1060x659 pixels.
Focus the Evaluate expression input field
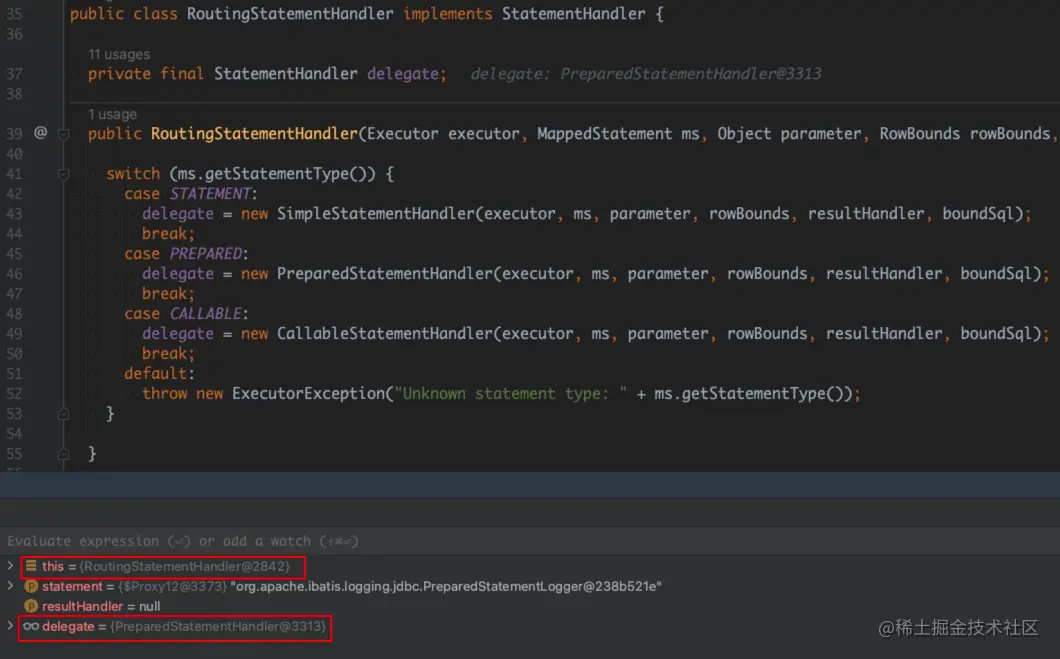[x=530, y=541]
